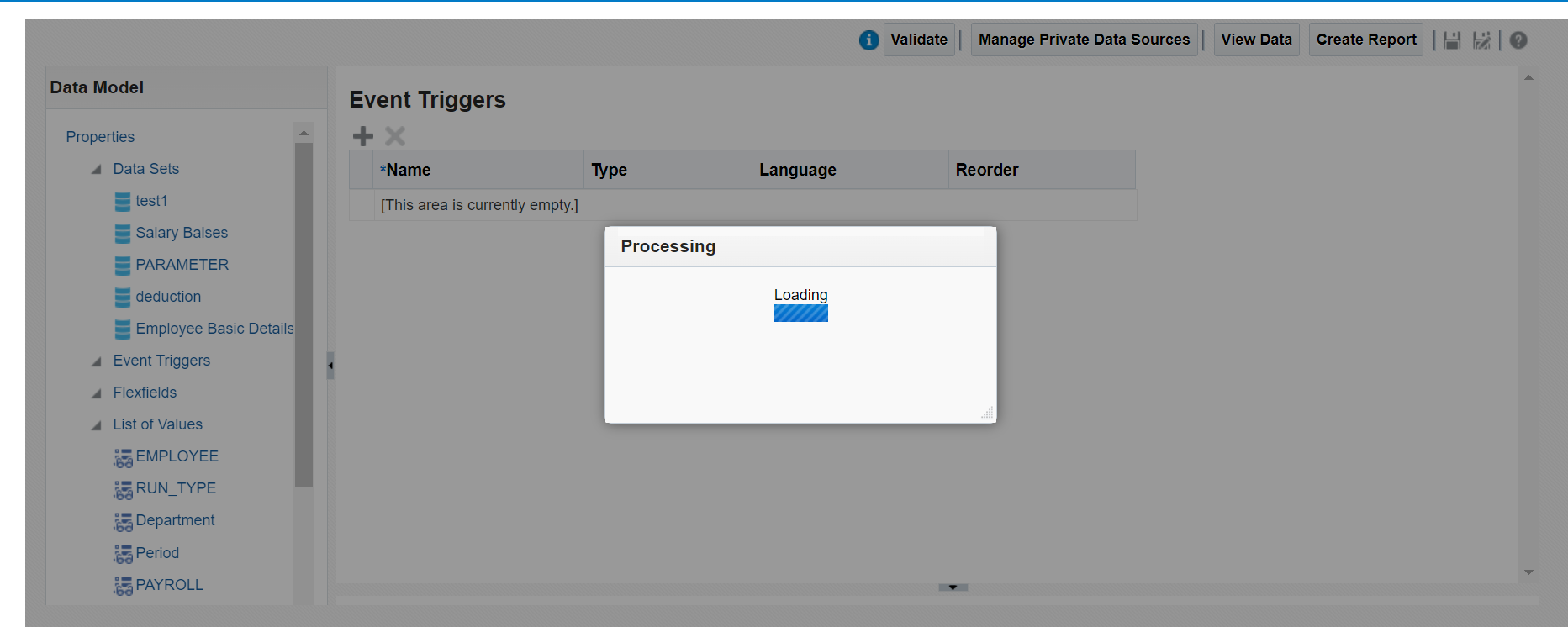This screenshot has width=1568, height=627.
Task: Collapse the Event Triggers tree node
Action: [96, 361]
